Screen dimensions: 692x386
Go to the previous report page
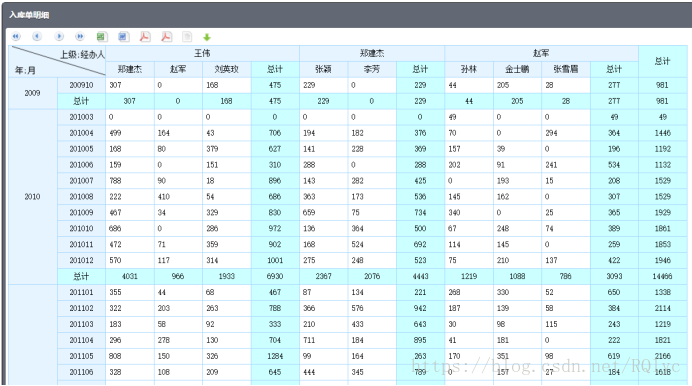tap(37, 37)
